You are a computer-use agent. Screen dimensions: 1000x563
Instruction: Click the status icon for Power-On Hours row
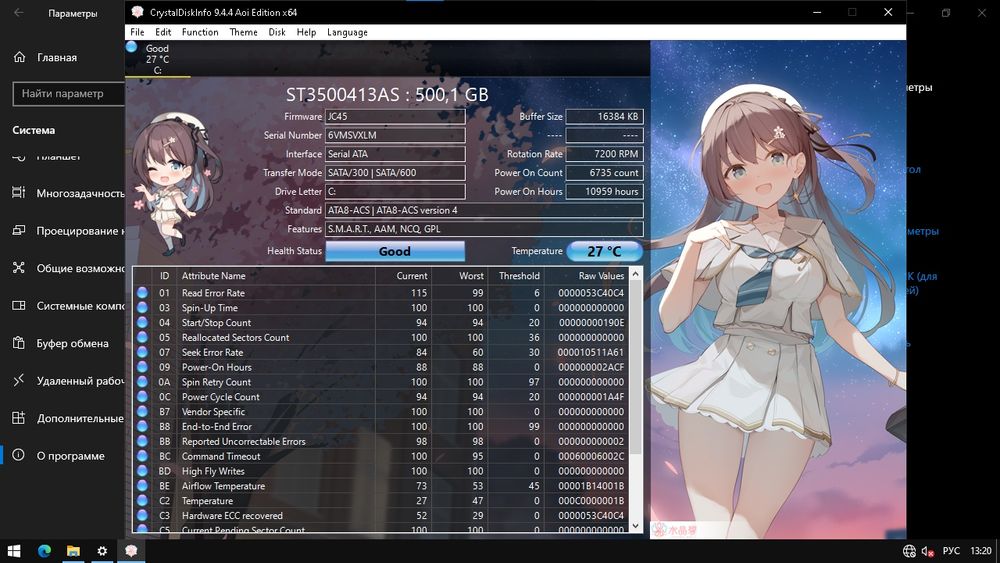coord(142,367)
